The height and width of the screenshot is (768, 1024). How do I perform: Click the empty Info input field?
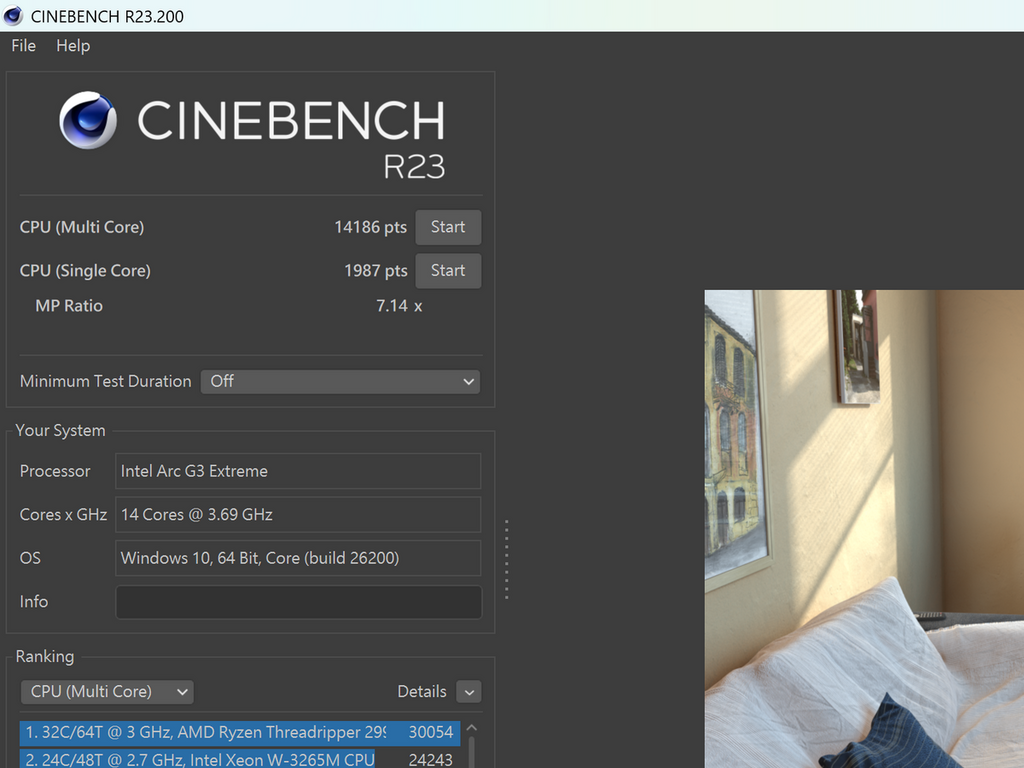pyautogui.click(x=298, y=601)
